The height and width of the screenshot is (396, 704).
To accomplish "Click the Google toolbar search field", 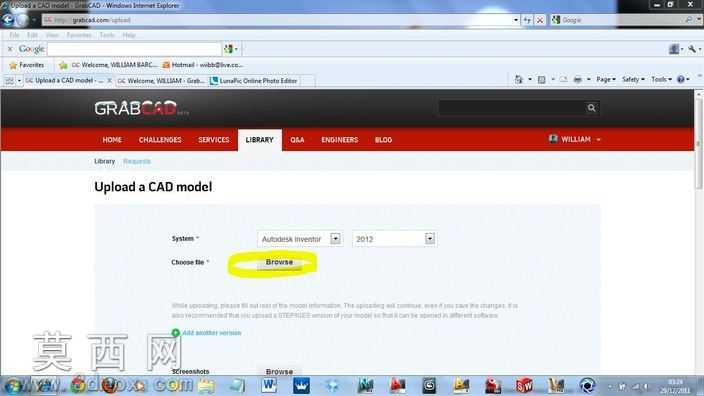I will pos(134,49).
